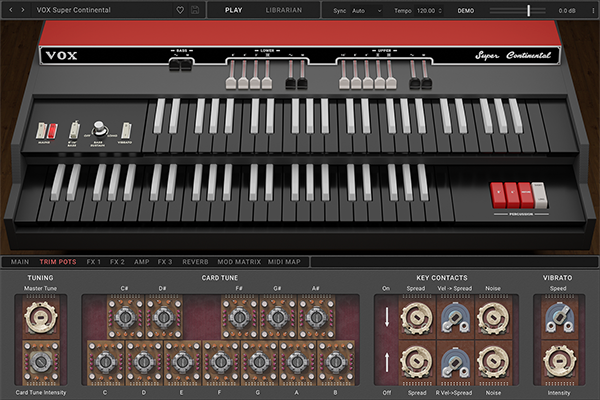600x400 pixels.
Task: Toggle the Vibrato rocker switch
Action: 126,131
